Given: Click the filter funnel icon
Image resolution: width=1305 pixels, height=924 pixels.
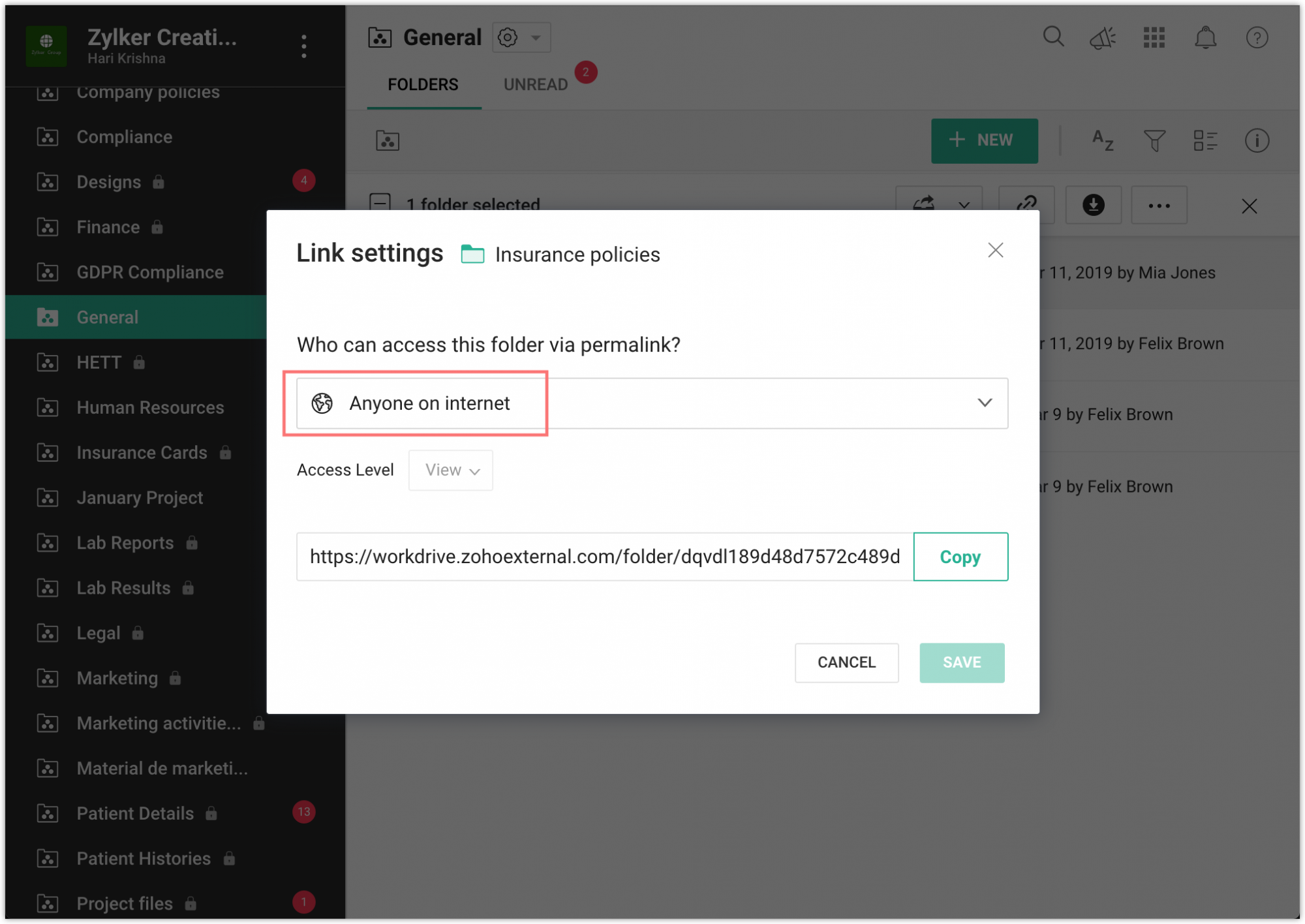Looking at the screenshot, I should [x=1154, y=140].
